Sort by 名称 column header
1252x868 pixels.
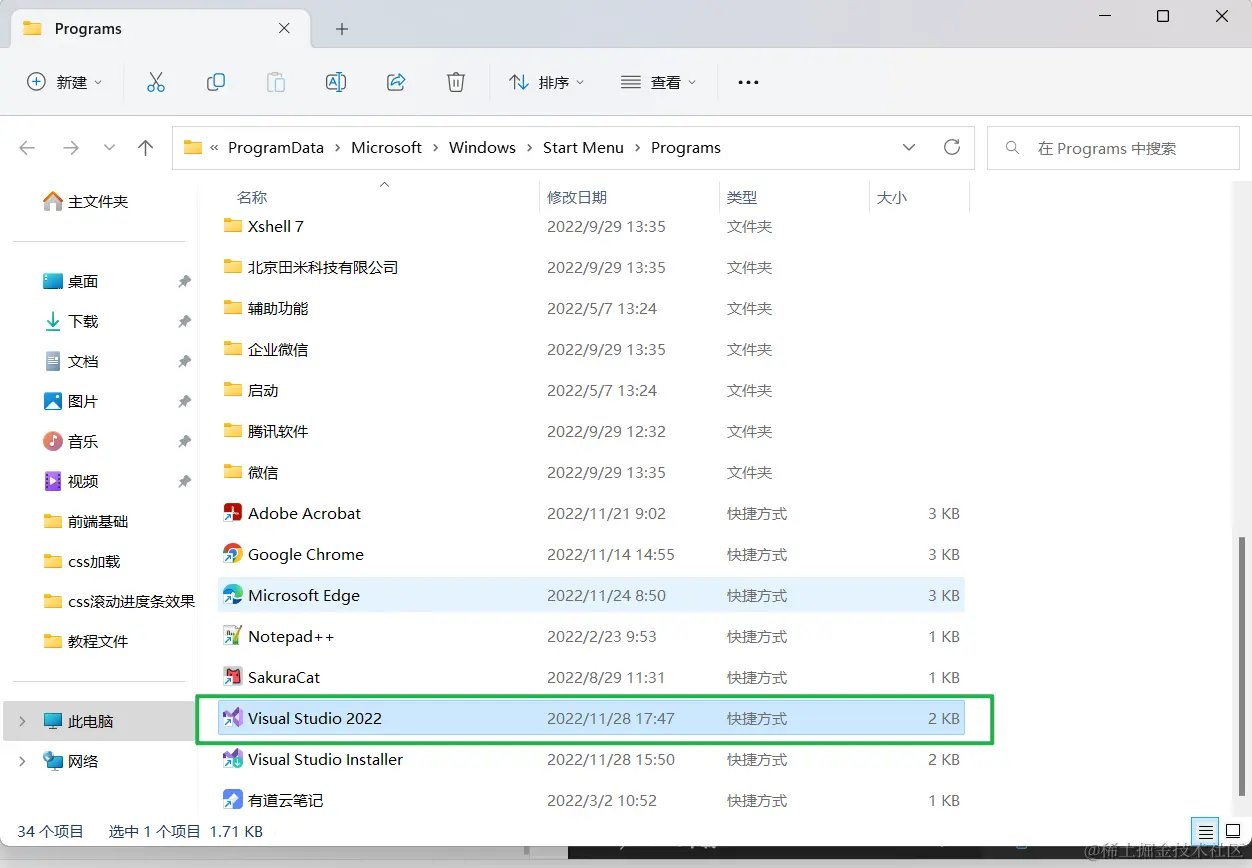252,198
